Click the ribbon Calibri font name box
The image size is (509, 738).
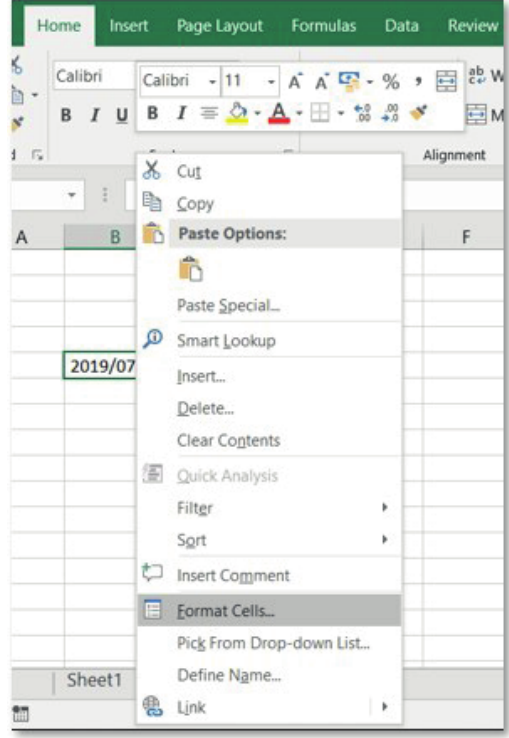pos(94,76)
